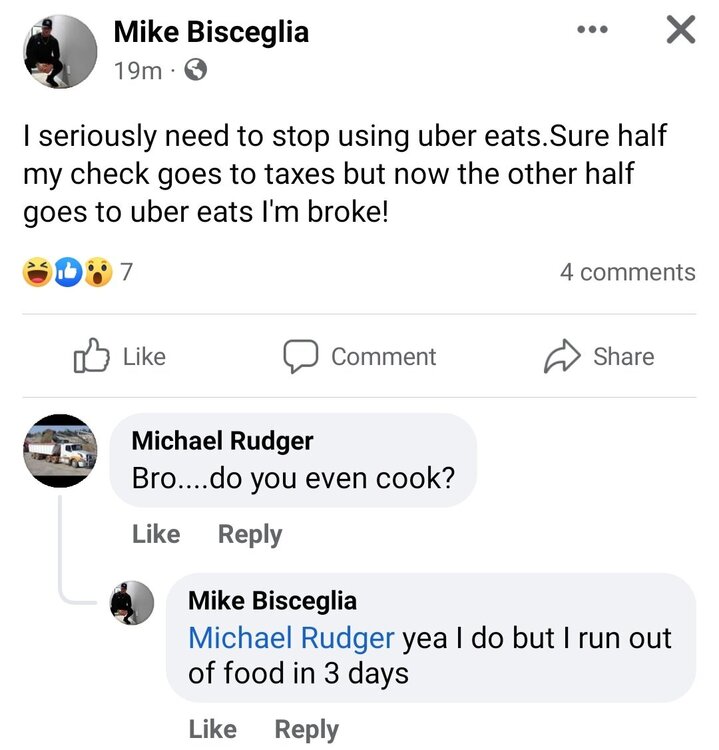Expand the 4 comments list
Screen dimensions: 719x750
tap(627, 272)
